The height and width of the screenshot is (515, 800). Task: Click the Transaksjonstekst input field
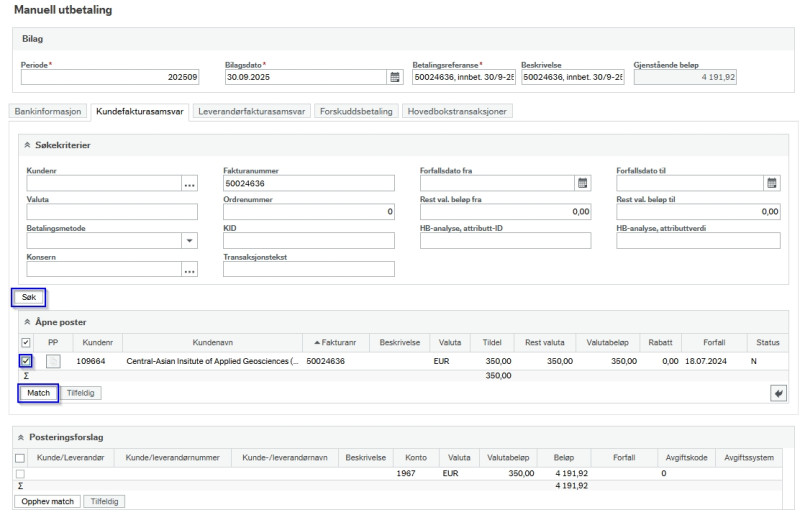click(309, 269)
